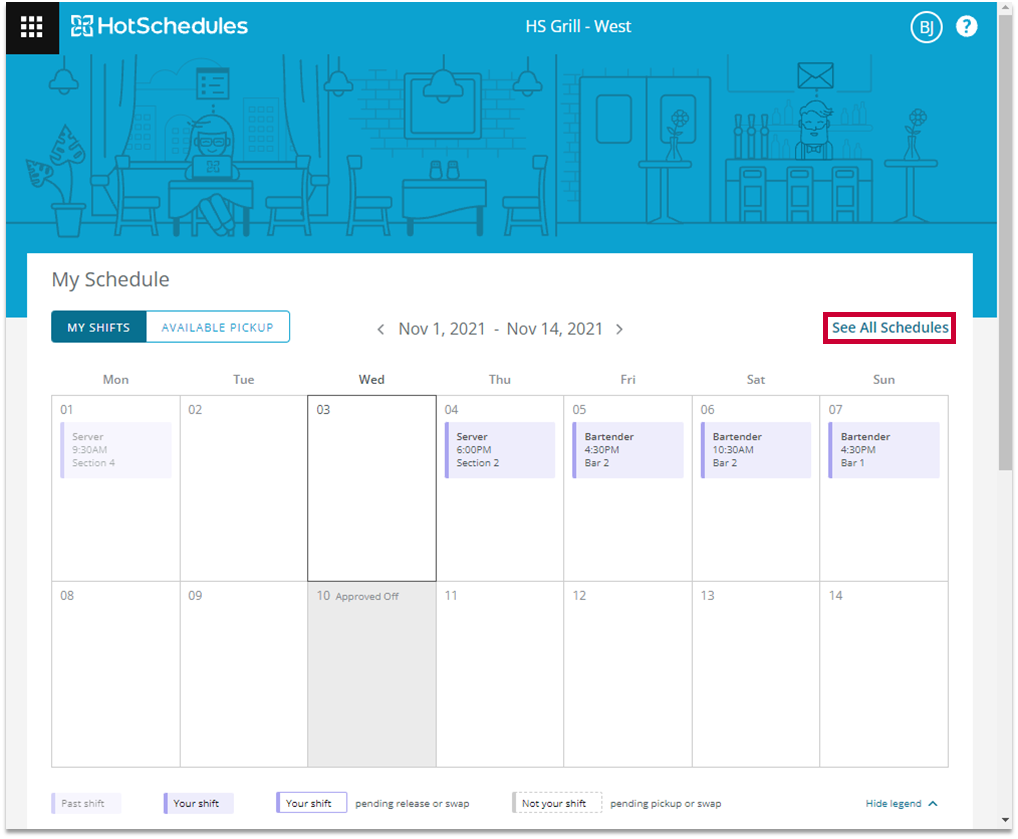Image resolution: width=1018 pixels, height=839 pixels.
Task: Collapse legend with the up chevron
Action: [x=933, y=803]
